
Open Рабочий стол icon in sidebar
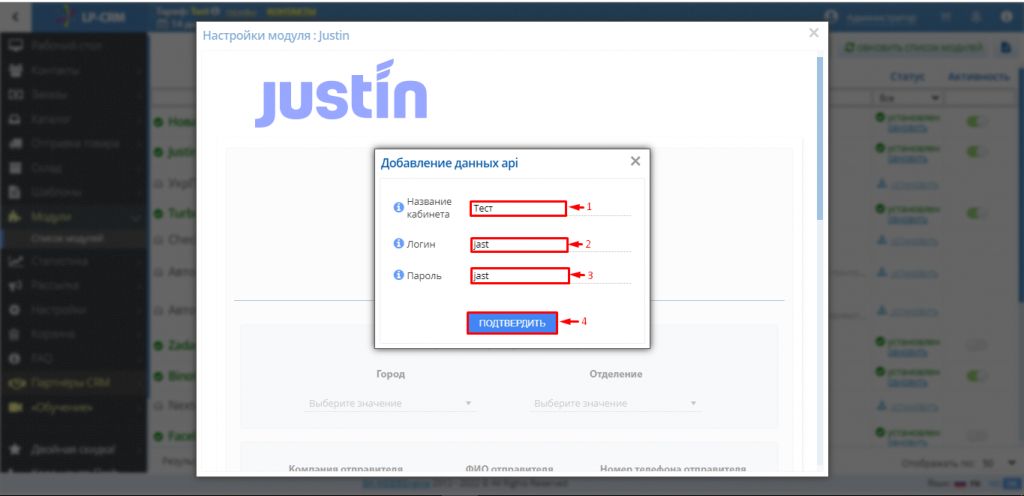tap(16, 46)
